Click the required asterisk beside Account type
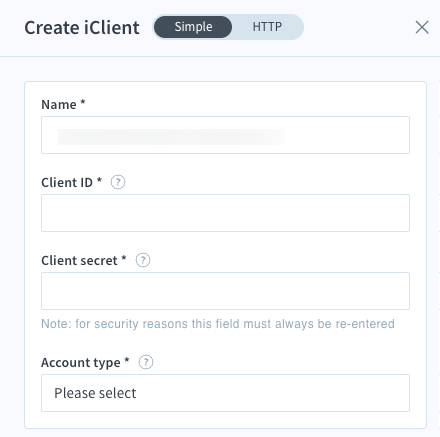 127,360
